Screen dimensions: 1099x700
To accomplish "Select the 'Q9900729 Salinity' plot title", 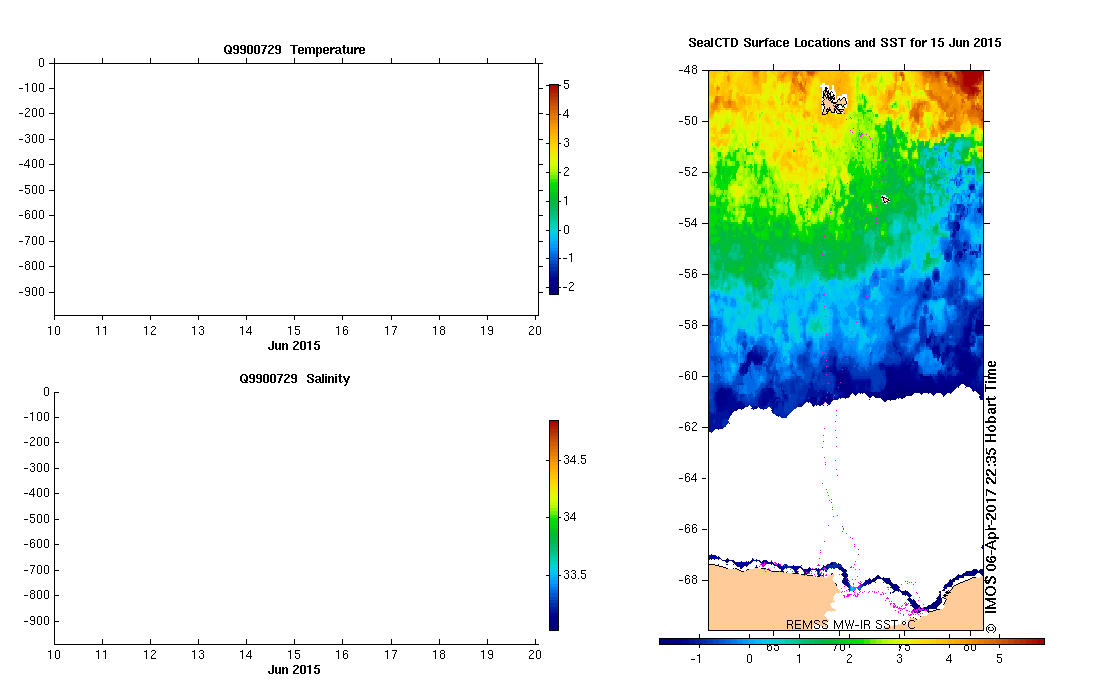I will [294, 379].
